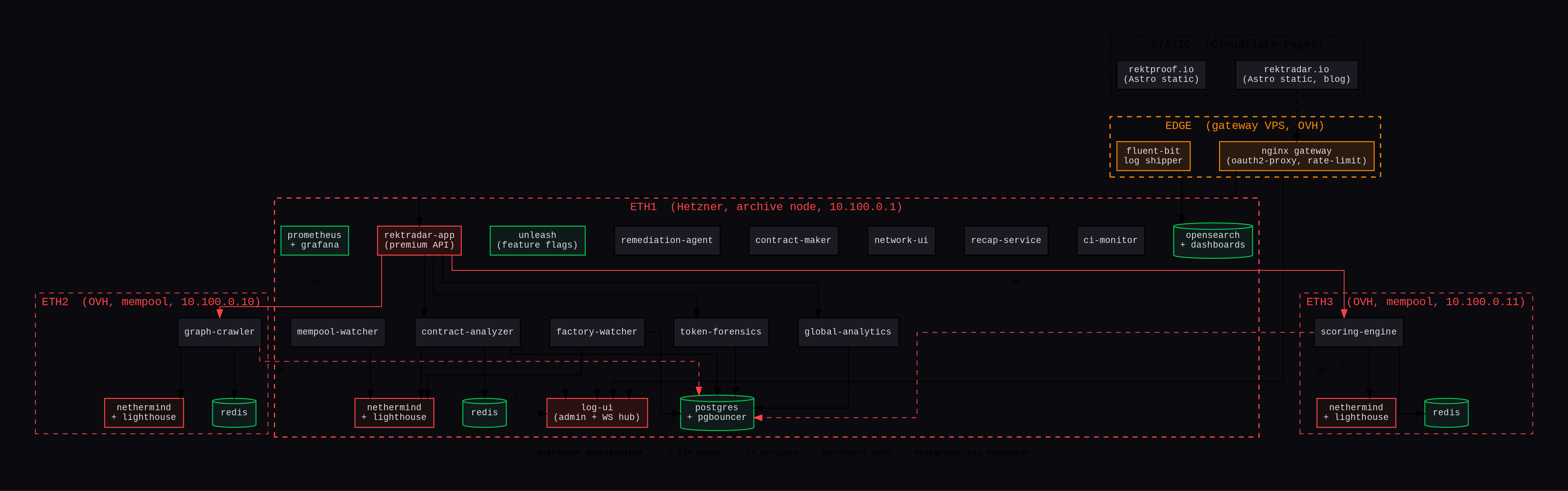Click the token-forensics node
The height and width of the screenshot is (491, 1568).
(721, 332)
